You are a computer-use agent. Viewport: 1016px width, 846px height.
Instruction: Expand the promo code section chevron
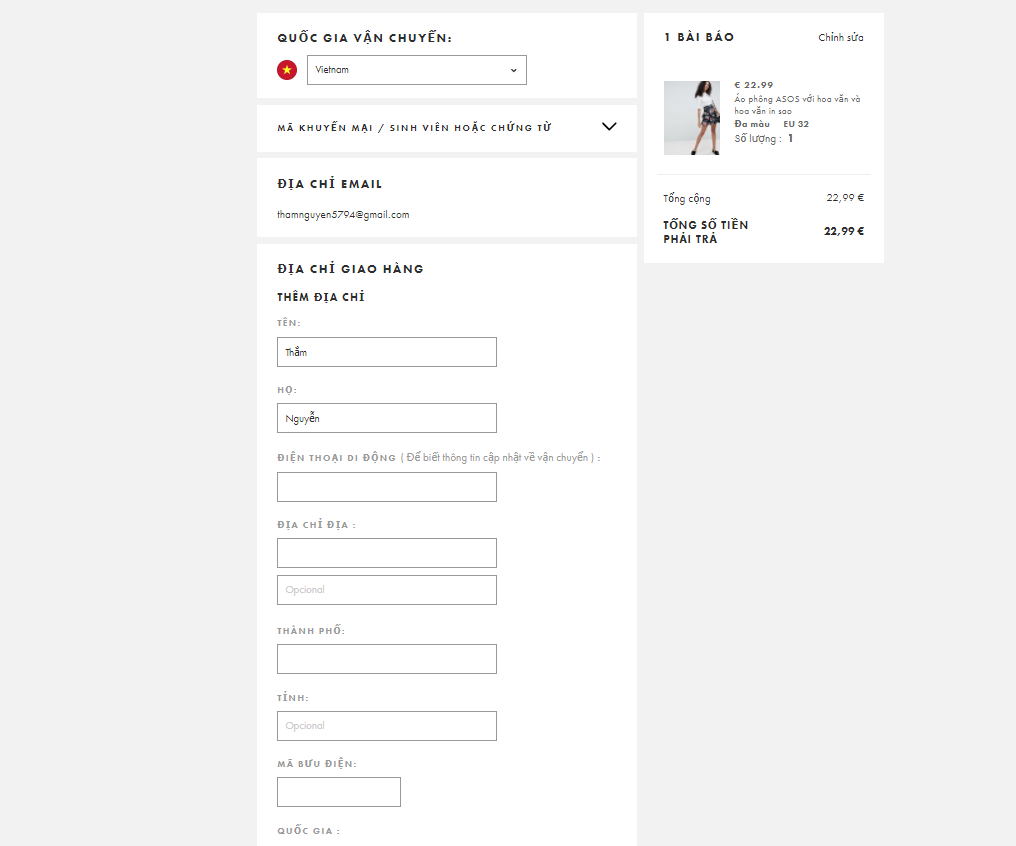coord(609,127)
